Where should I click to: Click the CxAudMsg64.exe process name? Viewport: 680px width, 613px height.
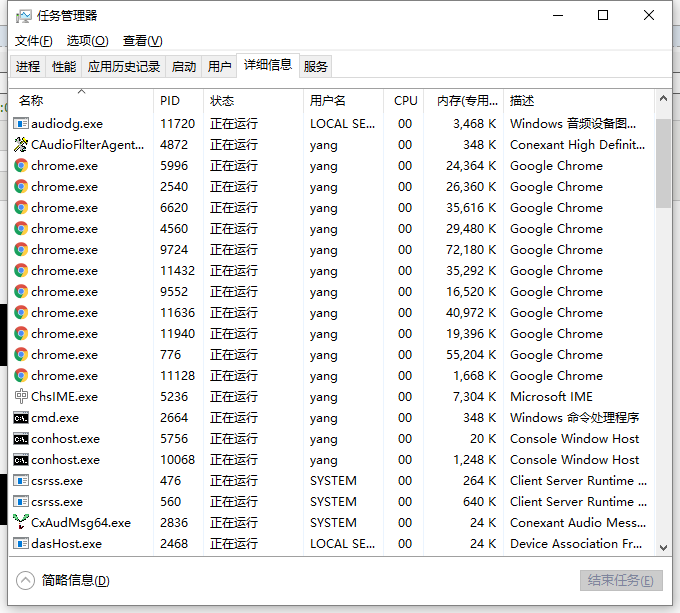(81, 522)
